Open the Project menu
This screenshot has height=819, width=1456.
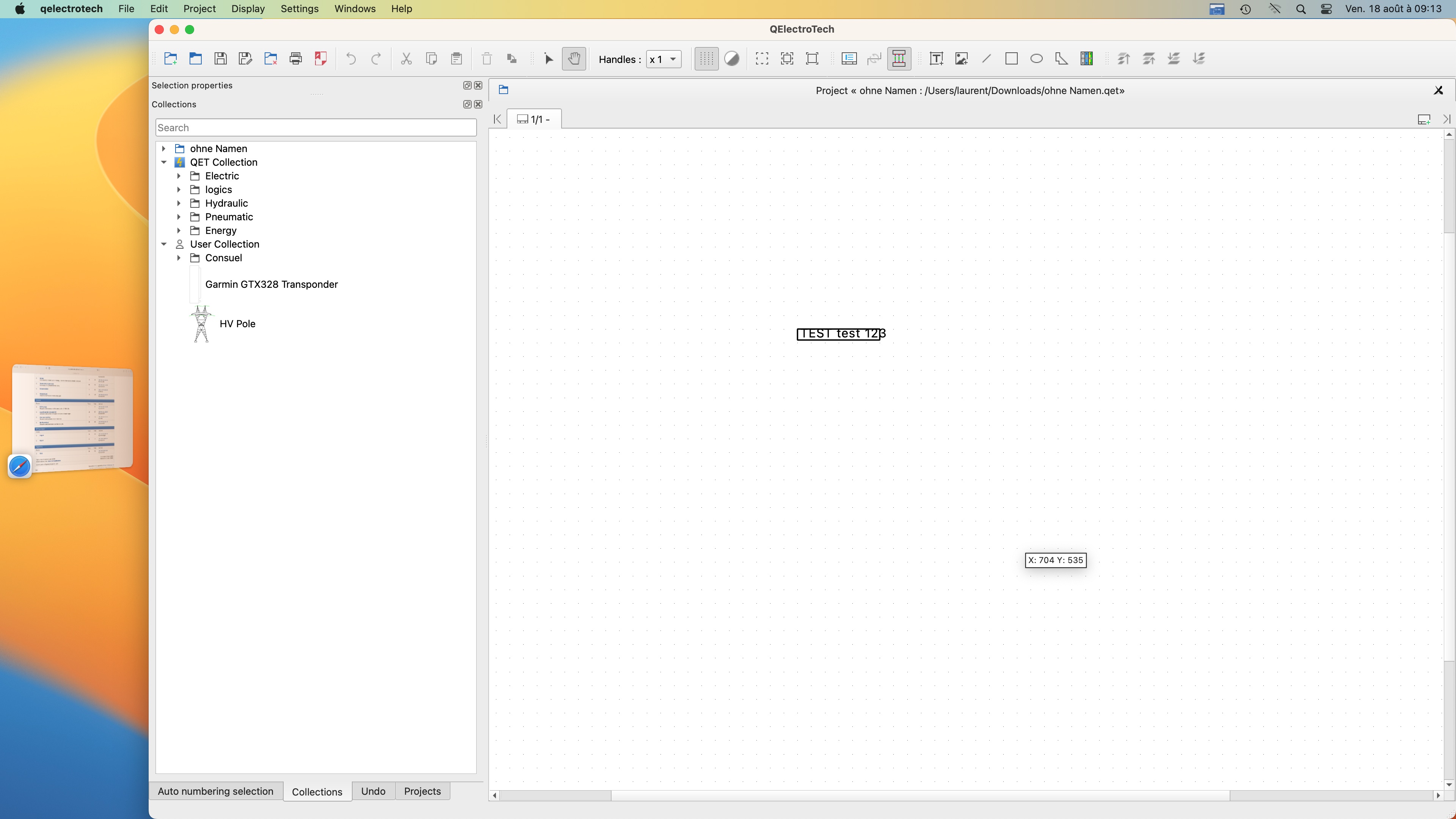tap(199, 8)
